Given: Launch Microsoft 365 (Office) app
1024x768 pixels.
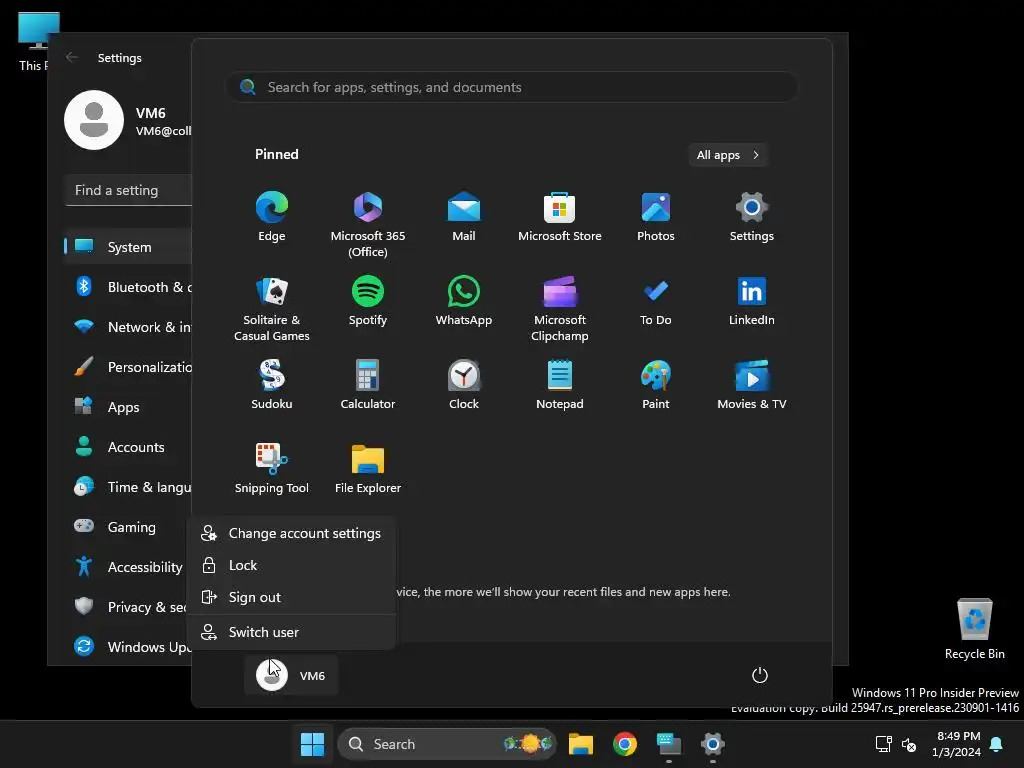Looking at the screenshot, I should (368, 224).
